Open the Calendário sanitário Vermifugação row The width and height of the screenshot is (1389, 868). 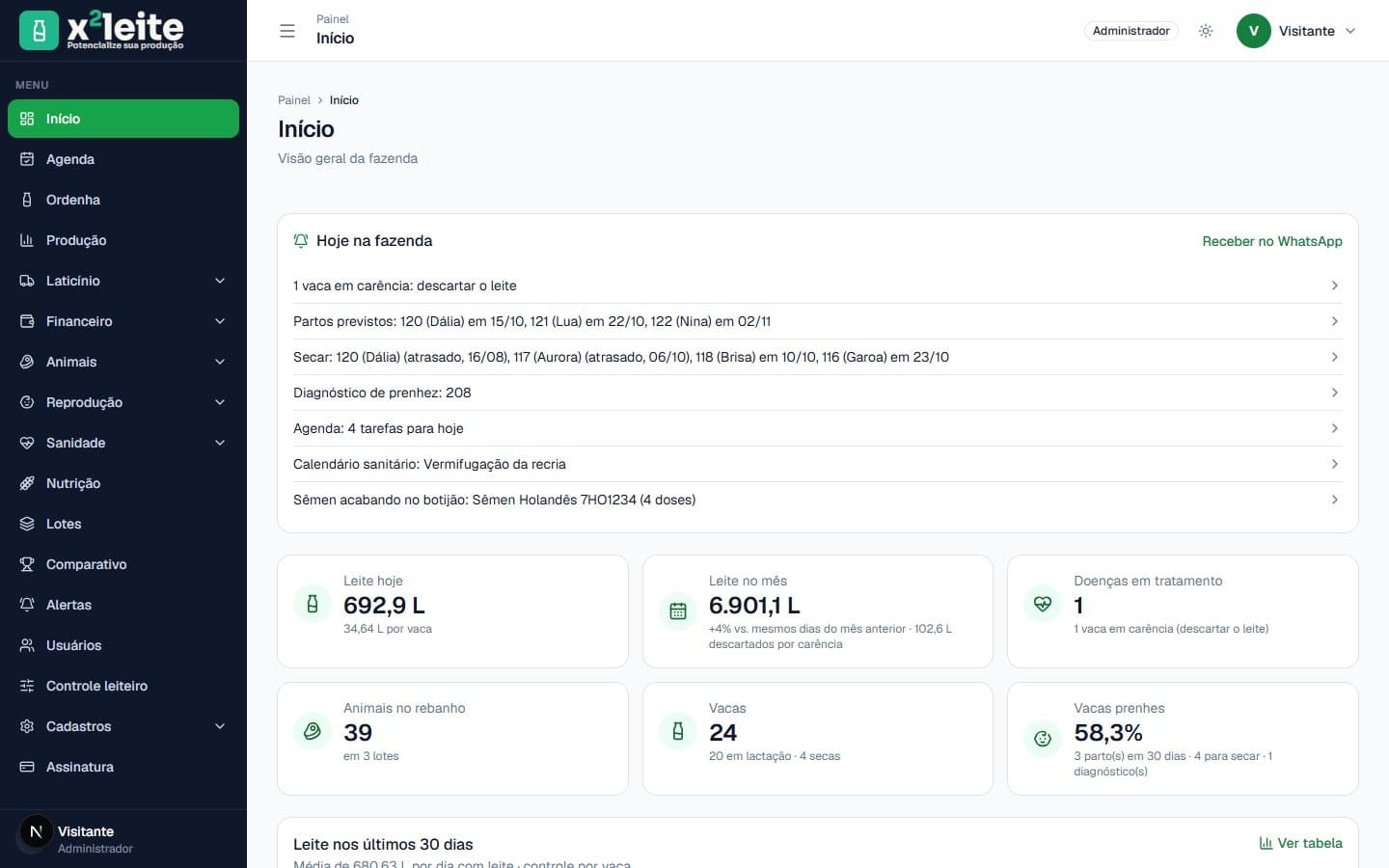pyautogui.click(x=817, y=464)
